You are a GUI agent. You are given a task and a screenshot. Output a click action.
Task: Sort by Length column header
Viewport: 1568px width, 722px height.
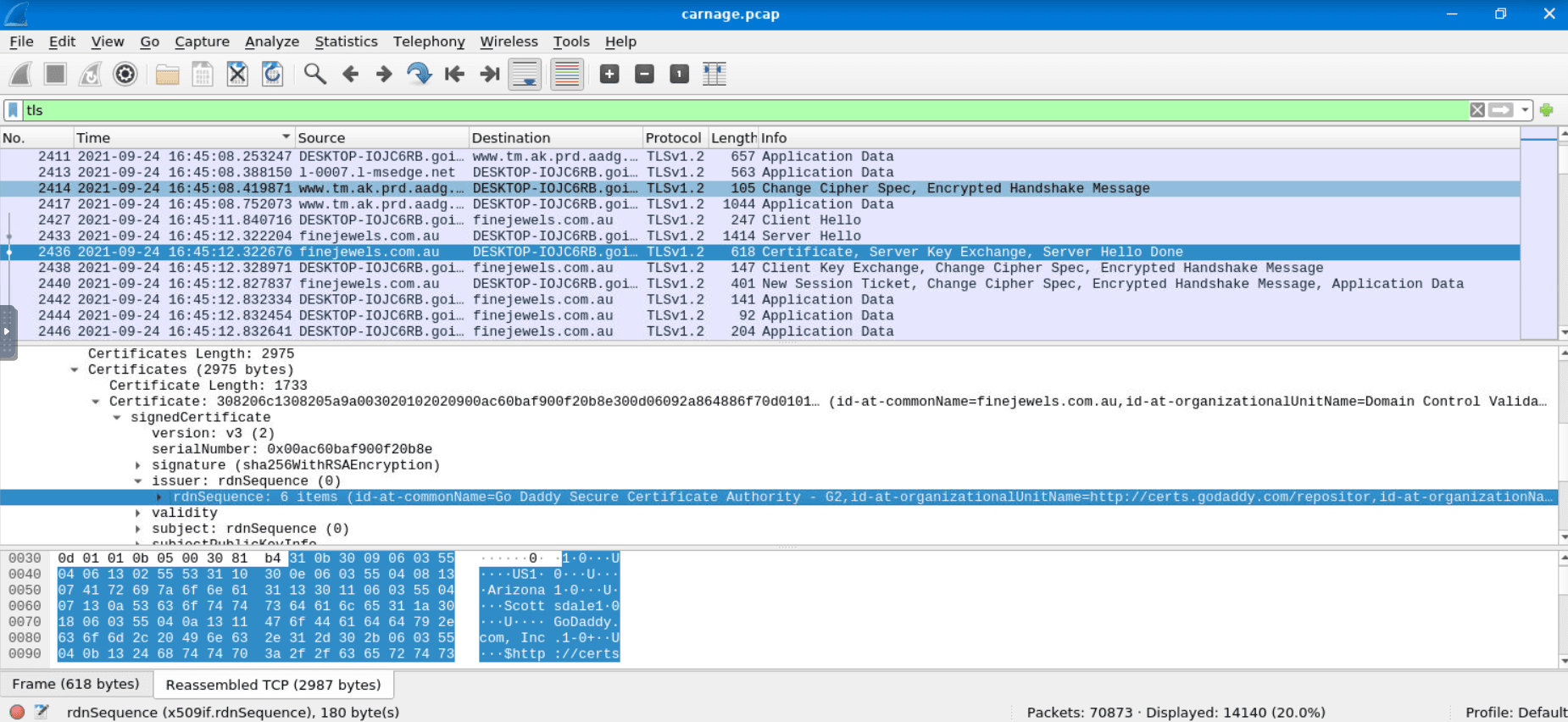coord(733,137)
